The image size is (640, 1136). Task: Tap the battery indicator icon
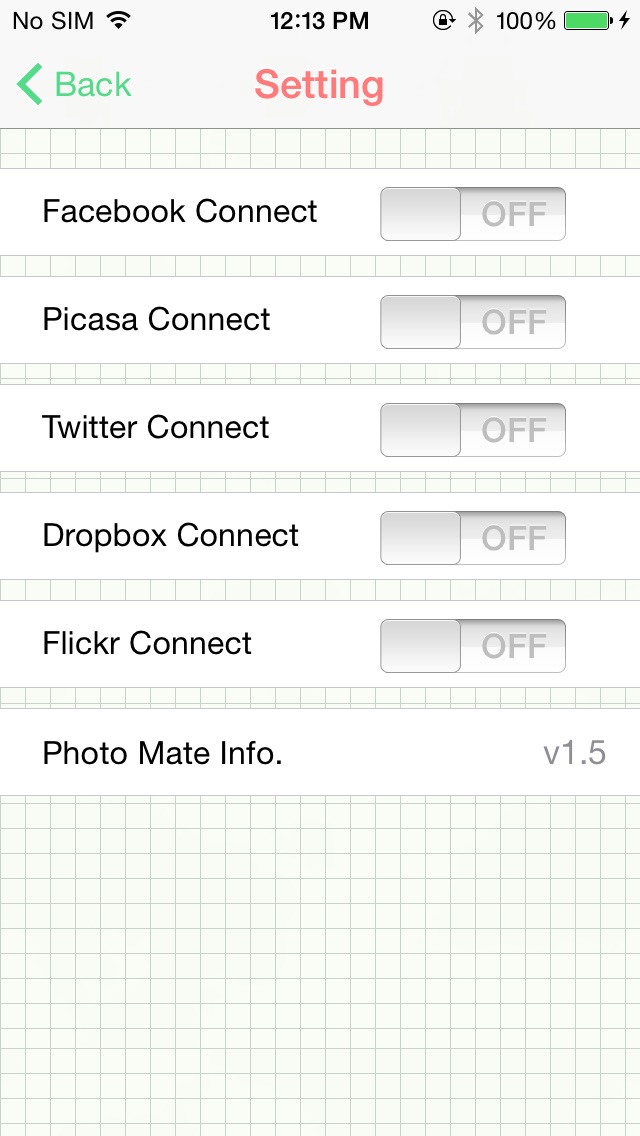point(586,20)
